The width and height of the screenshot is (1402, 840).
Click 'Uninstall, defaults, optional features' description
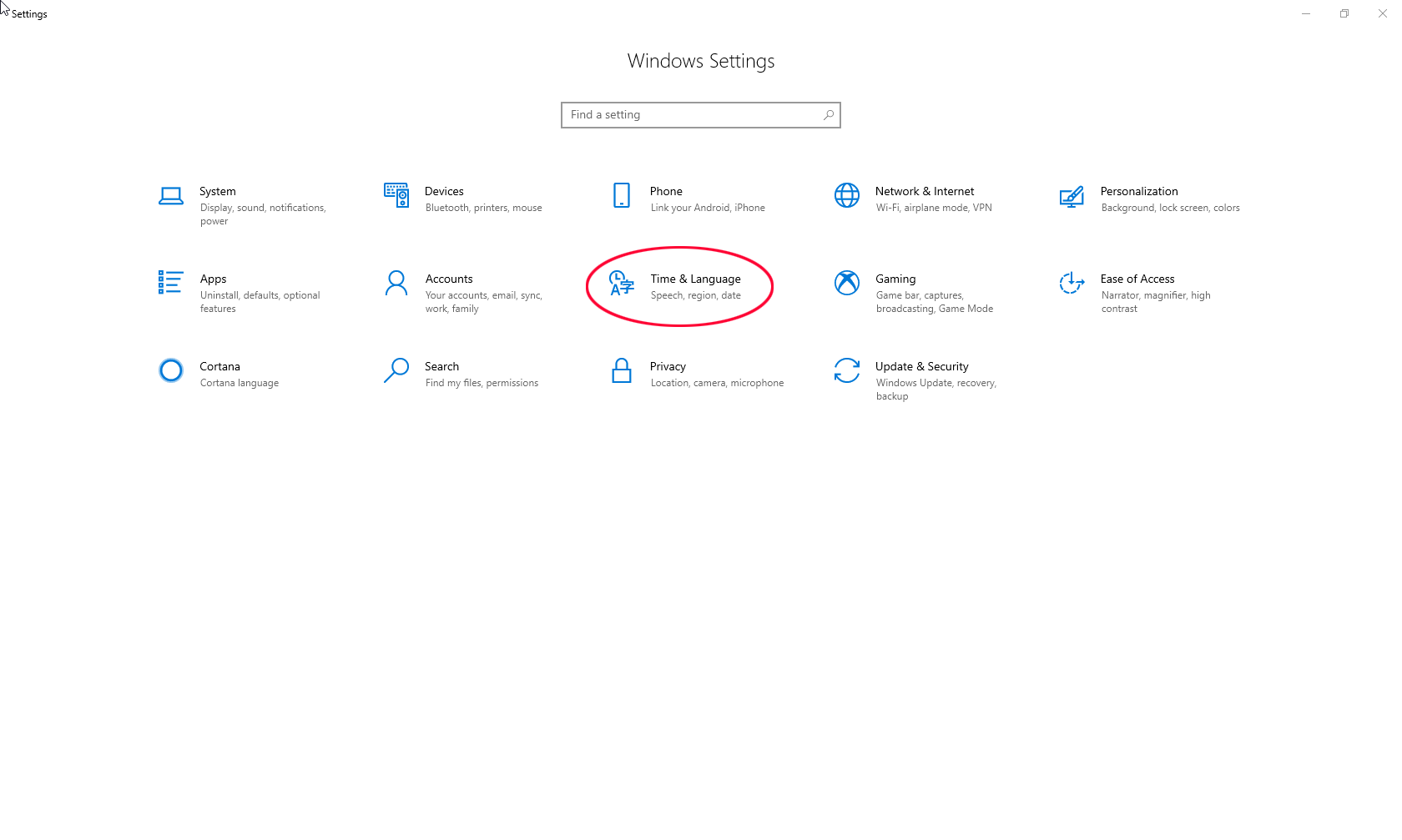(260, 302)
